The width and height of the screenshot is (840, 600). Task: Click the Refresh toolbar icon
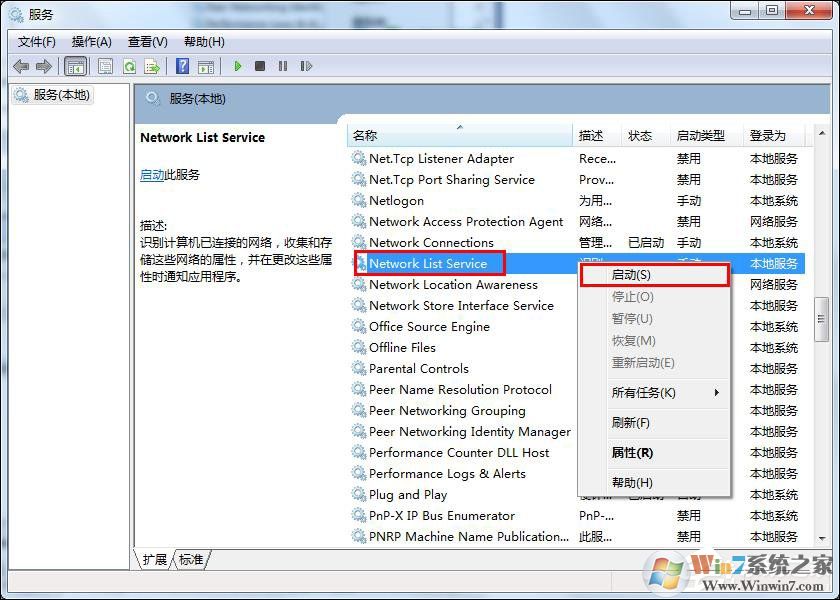[129, 66]
